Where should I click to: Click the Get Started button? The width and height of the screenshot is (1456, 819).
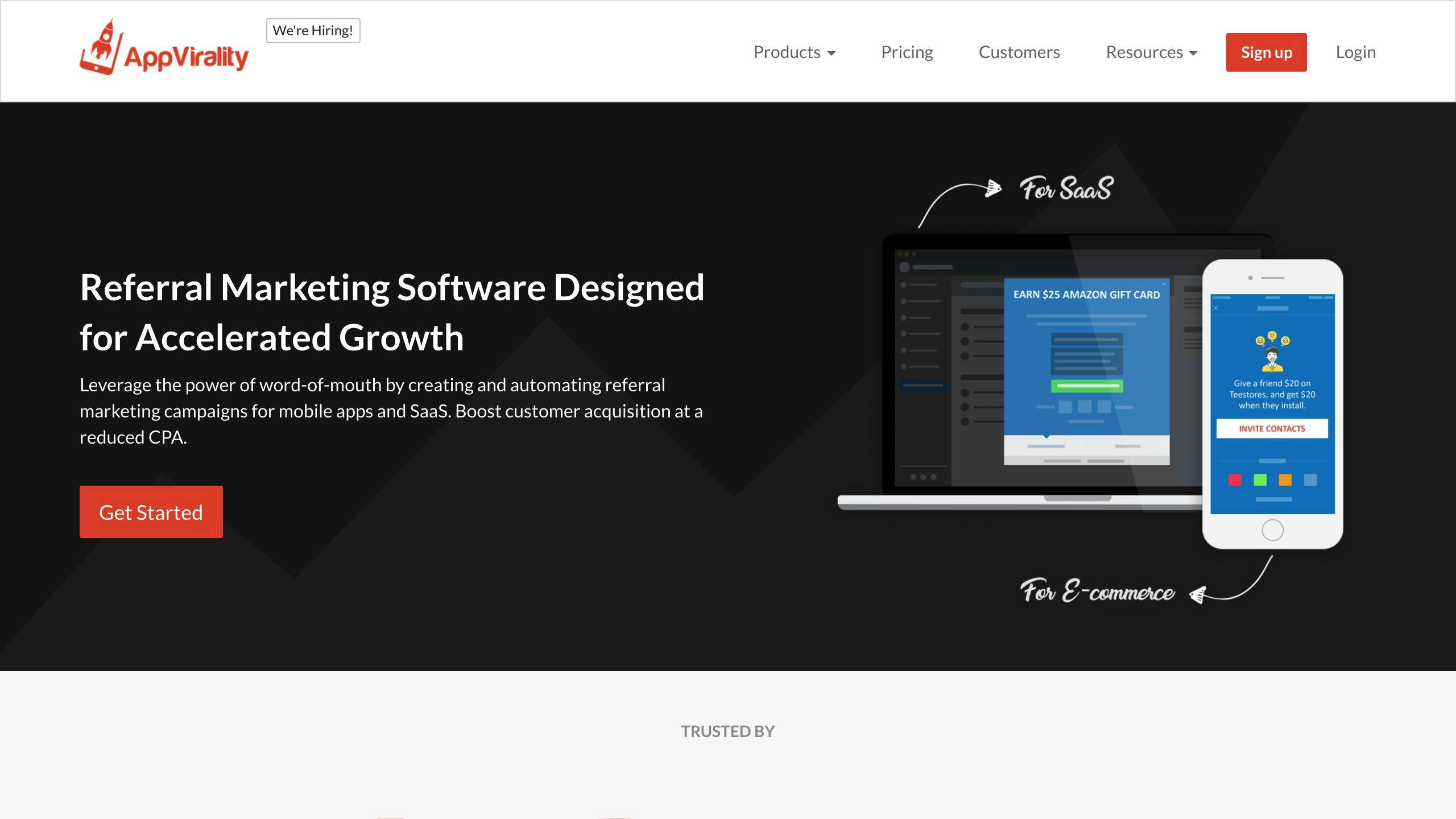[151, 512]
